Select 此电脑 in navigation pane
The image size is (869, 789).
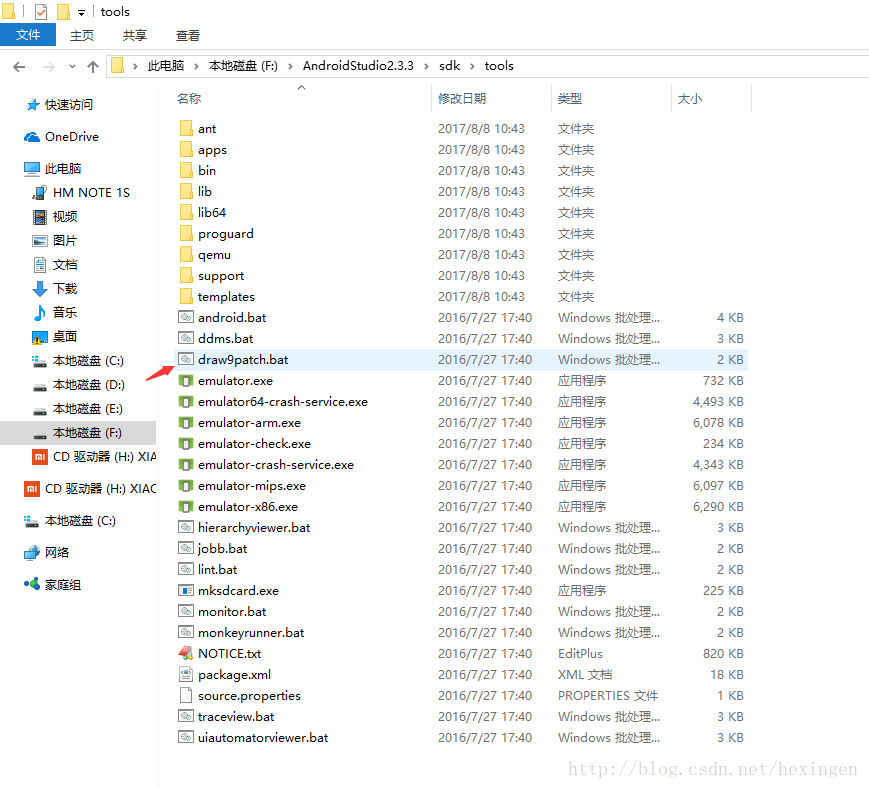tap(63, 168)
